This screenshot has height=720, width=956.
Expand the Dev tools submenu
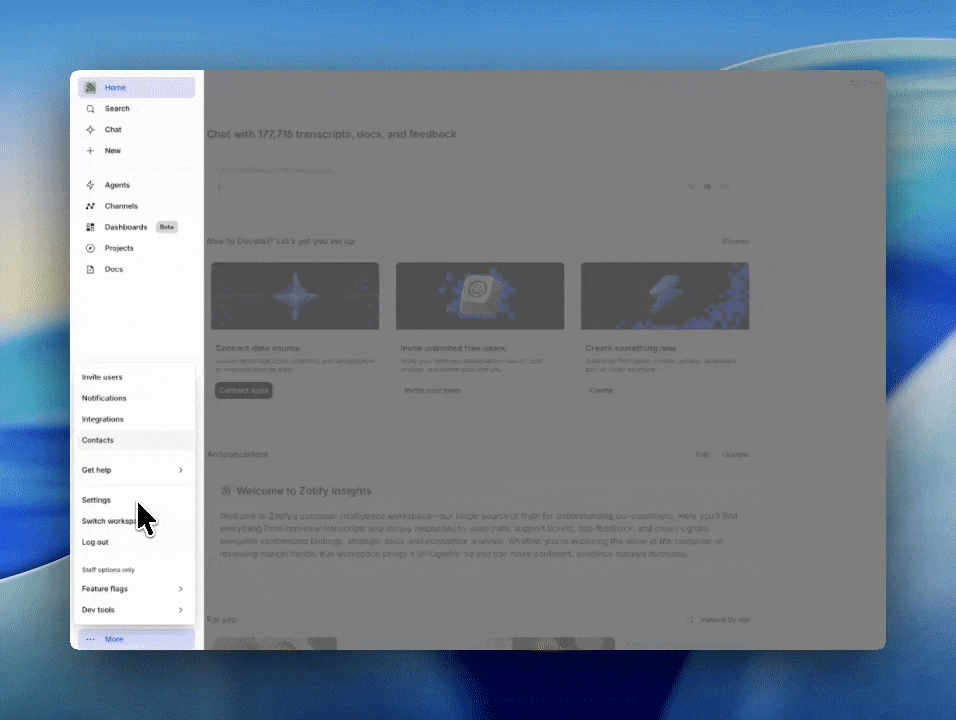pyautogui.click(x=134, y=610)
